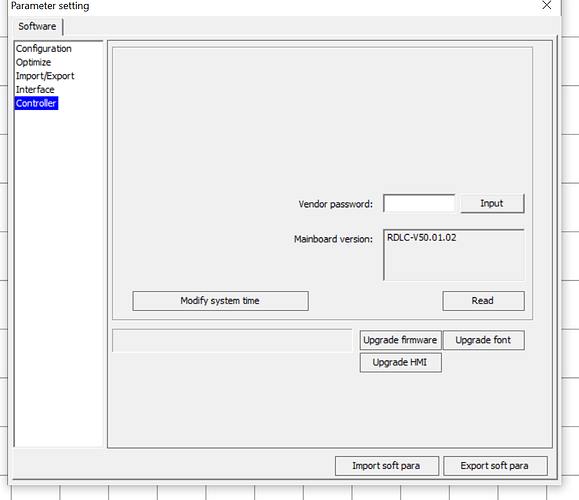Click the Read button

pos(483,301)
